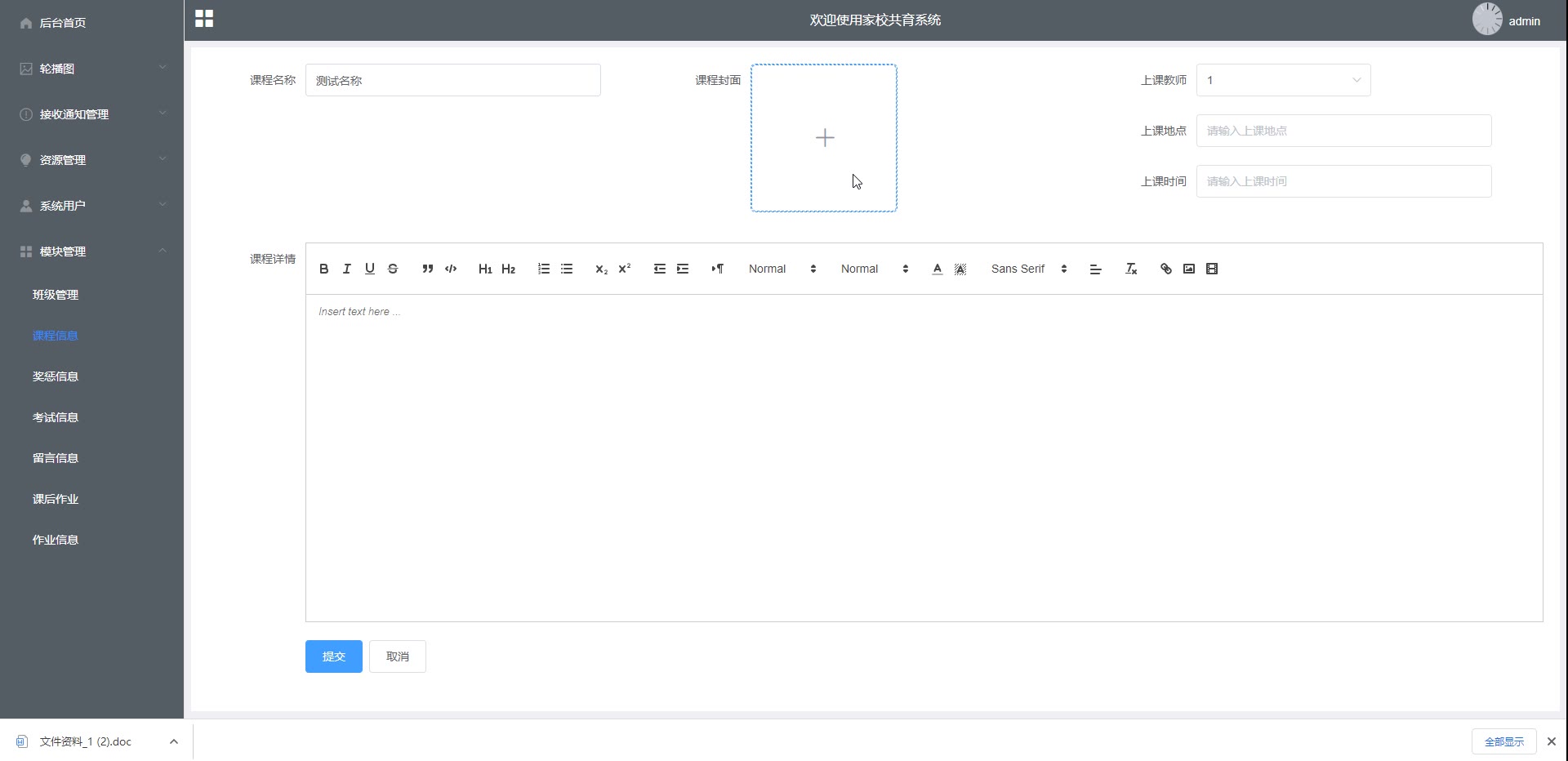Expand the 系统用户 sidebar menu

point(91,206)
